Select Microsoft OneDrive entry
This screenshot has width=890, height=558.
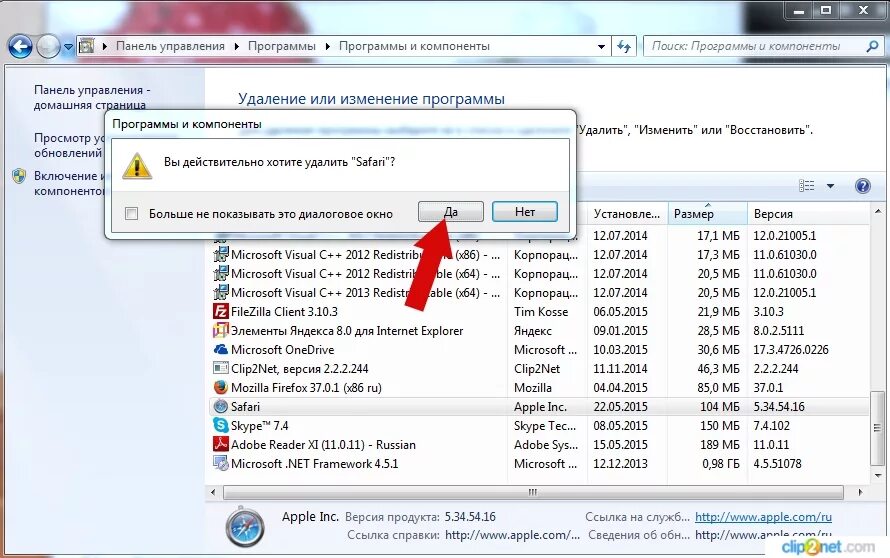[282, 350]
